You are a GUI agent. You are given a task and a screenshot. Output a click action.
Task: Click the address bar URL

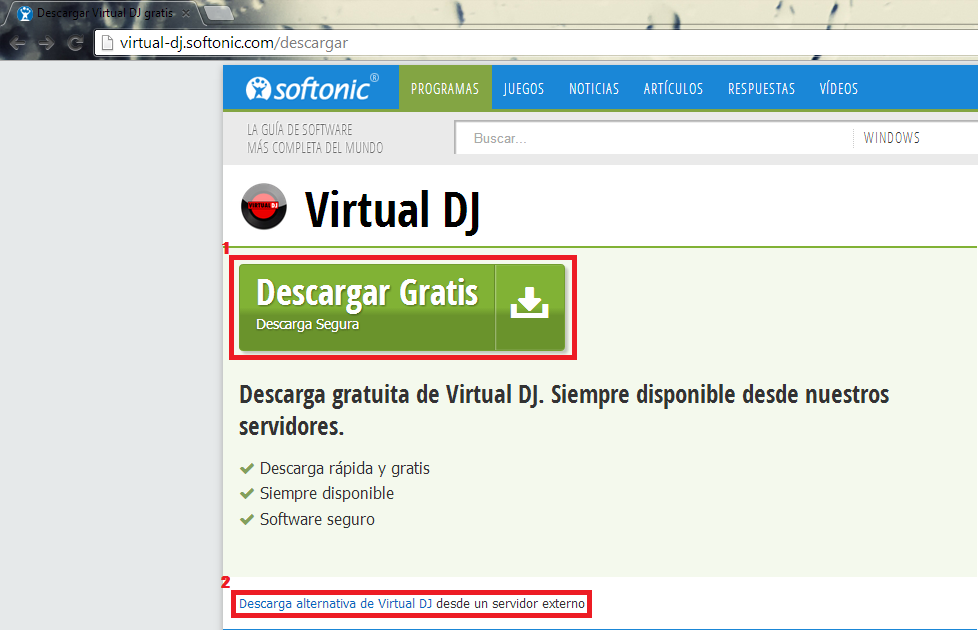[x=234, y=43]
